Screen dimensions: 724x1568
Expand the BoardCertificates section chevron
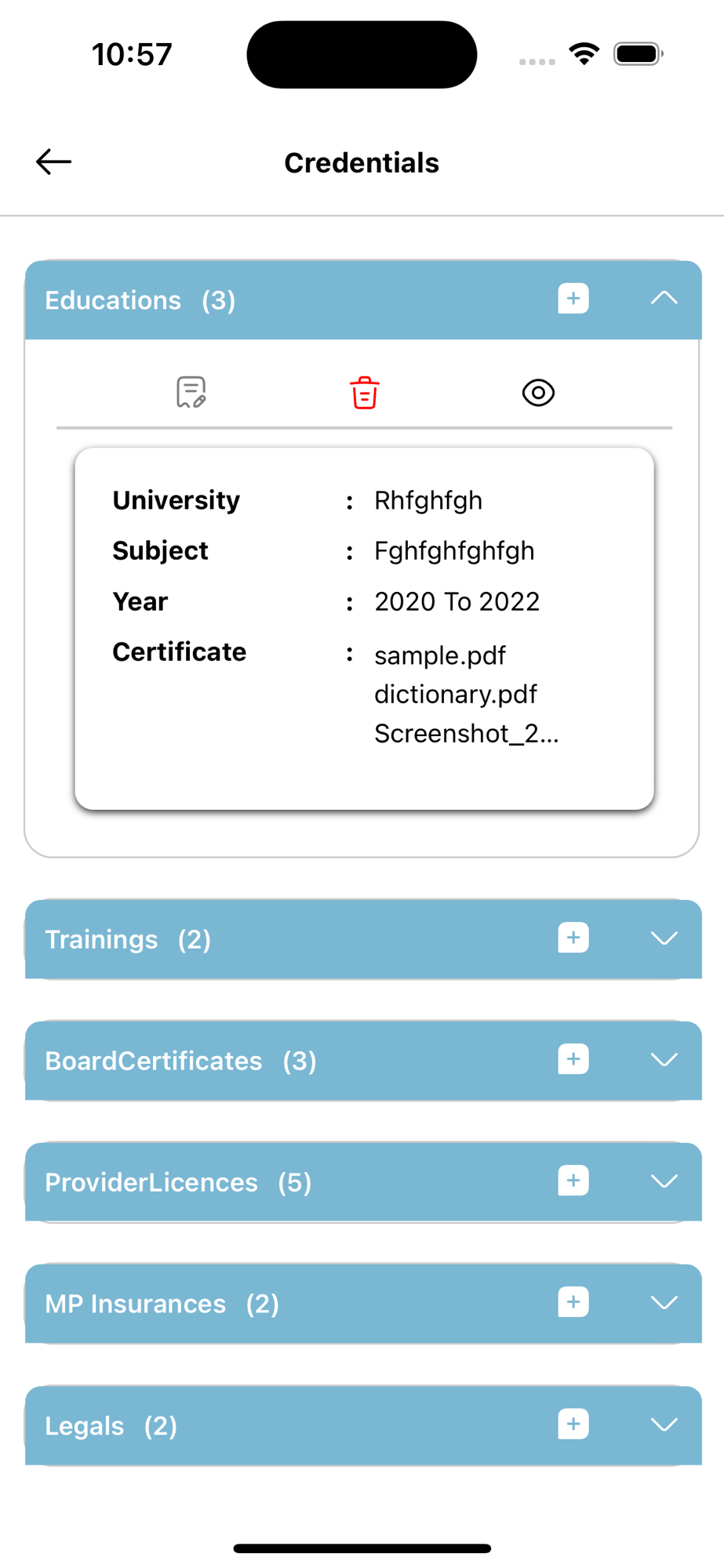click(664, 1060)
